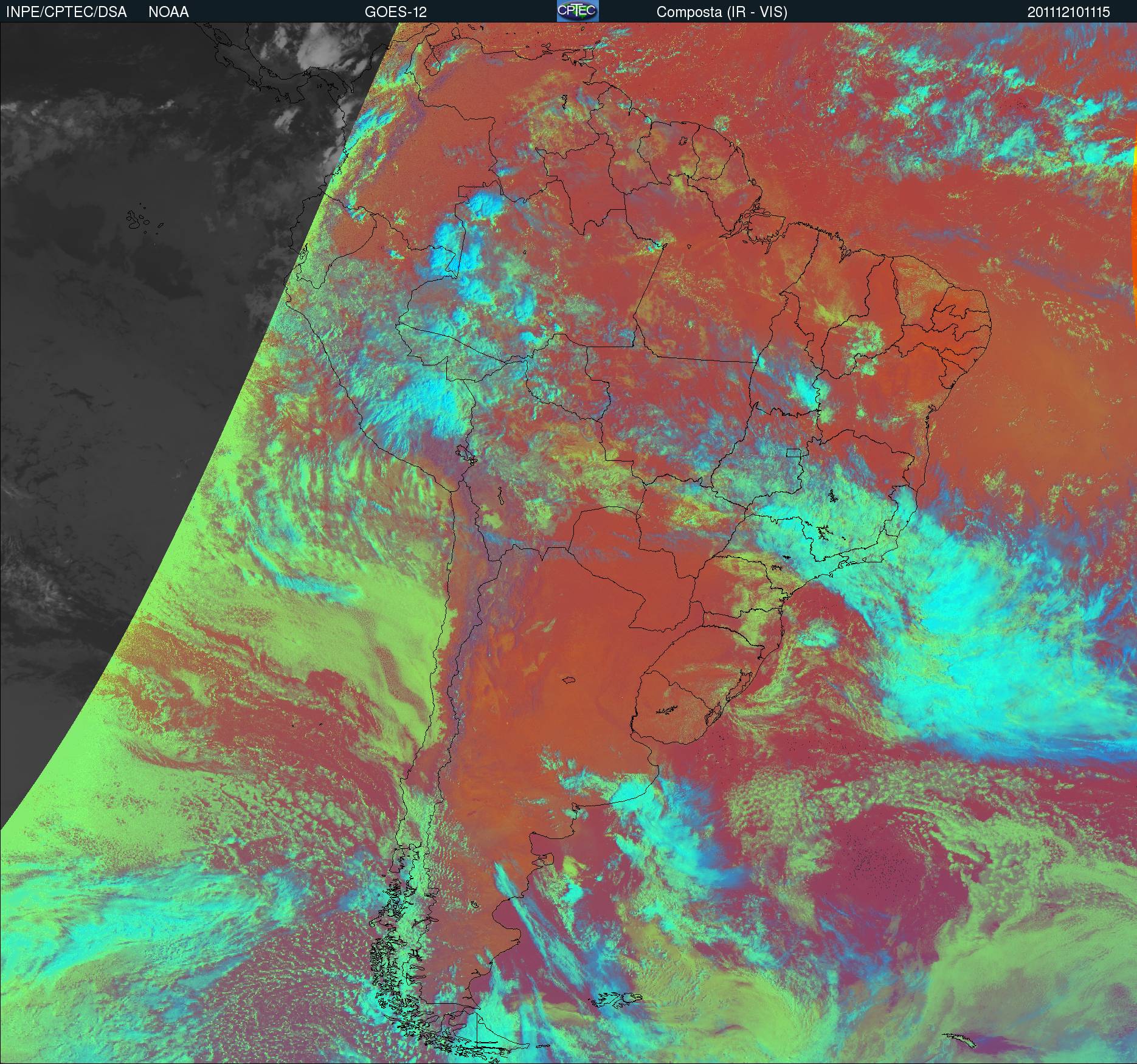Click the CPTEC logo in the header
This screenshot has width=1137, height=1064.
click(578, 11)
